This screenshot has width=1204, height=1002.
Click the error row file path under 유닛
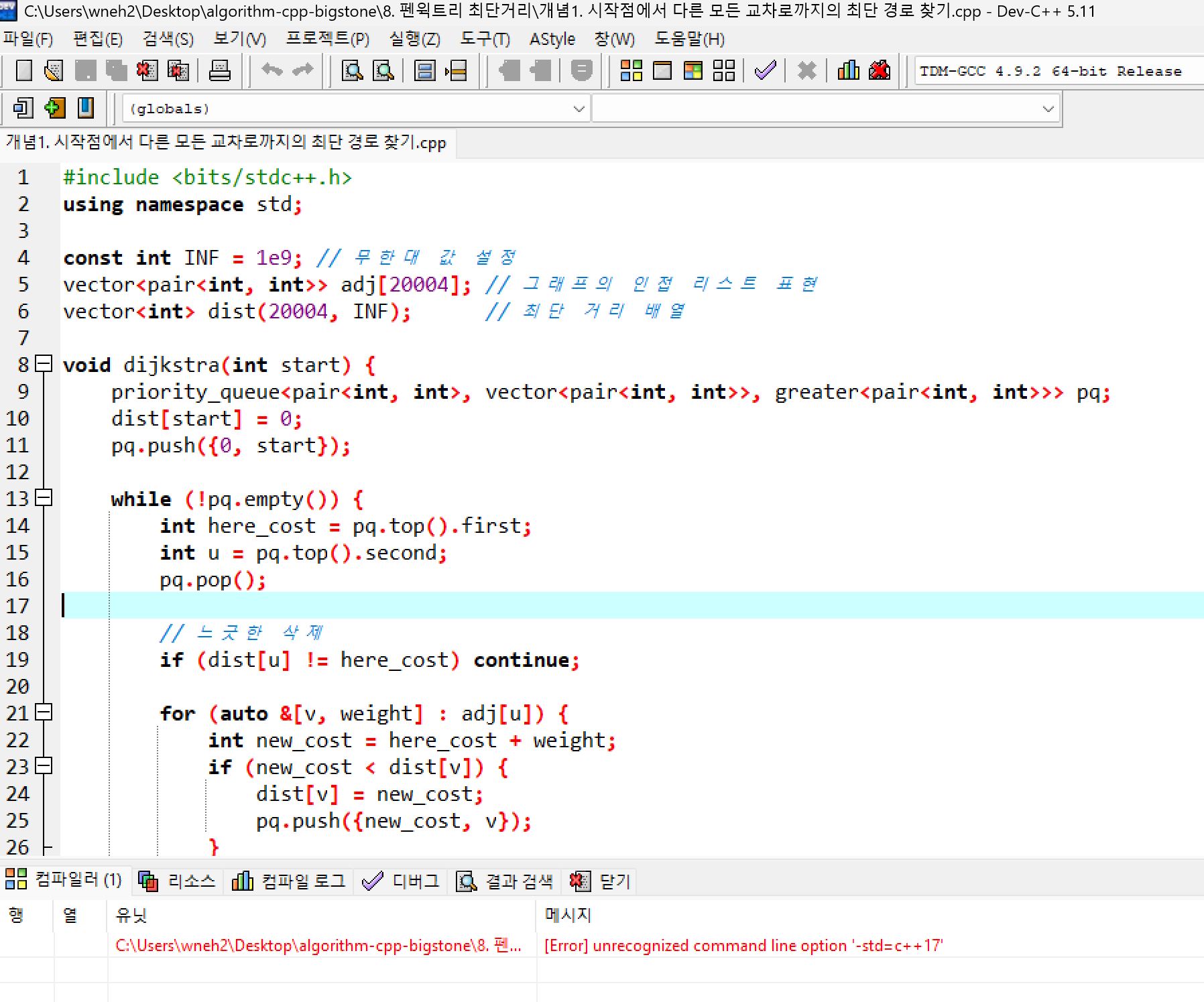point(318,946)
